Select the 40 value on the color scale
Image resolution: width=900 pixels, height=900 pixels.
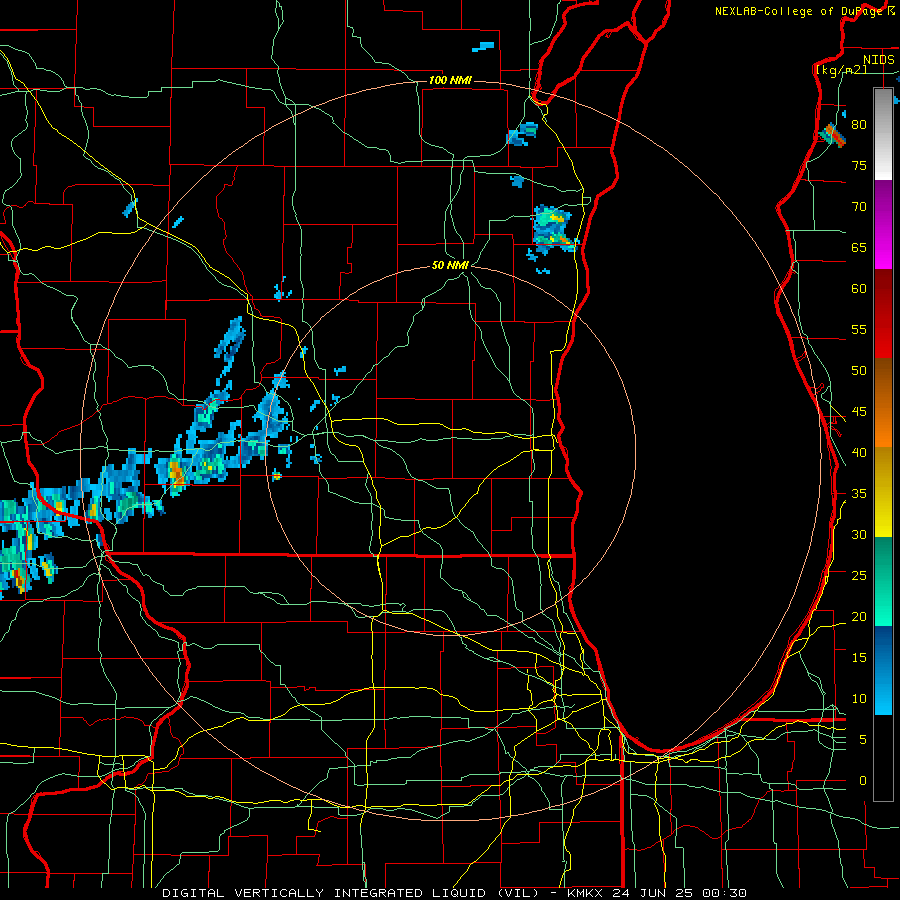click(859, 452)
